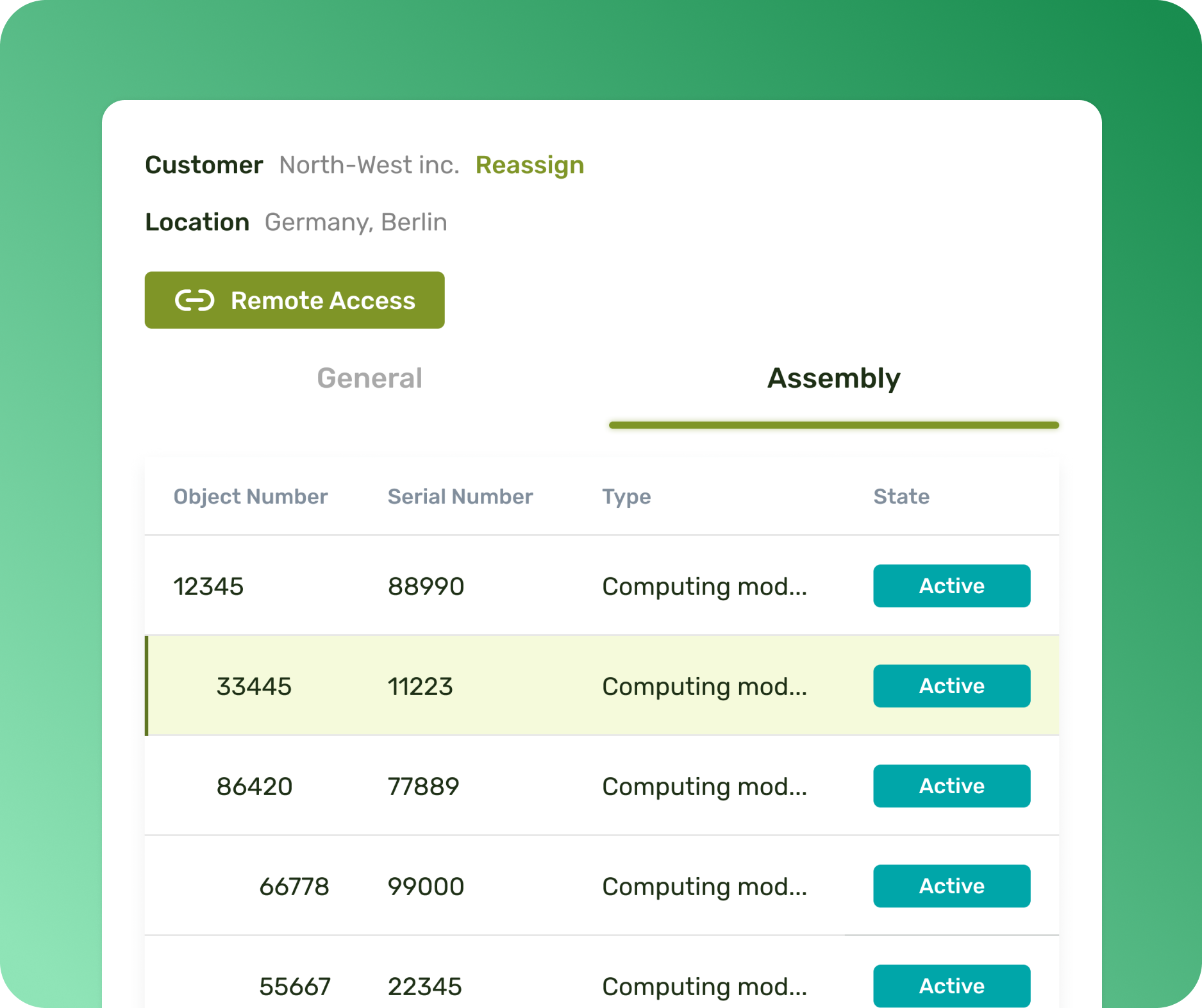Toggle the Active state for object 12345
This screenshot has height=1008, width=1202.
tap(951, 585)
